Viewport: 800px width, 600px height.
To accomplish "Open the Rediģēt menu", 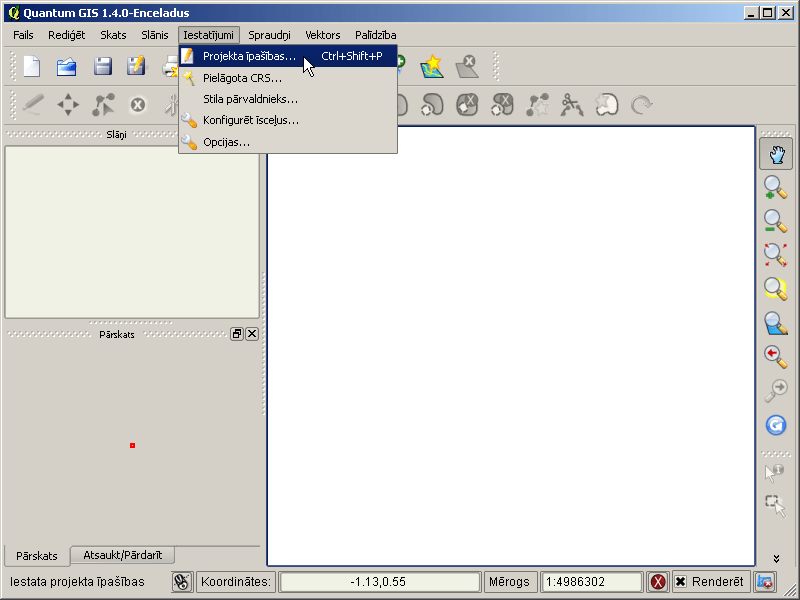I will [x=66, y=35].
